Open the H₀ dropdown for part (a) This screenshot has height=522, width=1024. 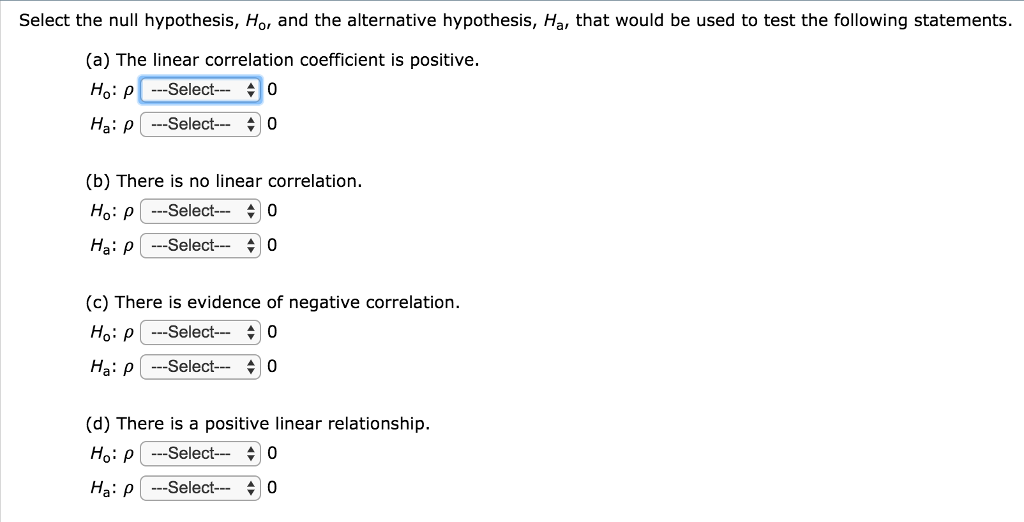(200, 90)
